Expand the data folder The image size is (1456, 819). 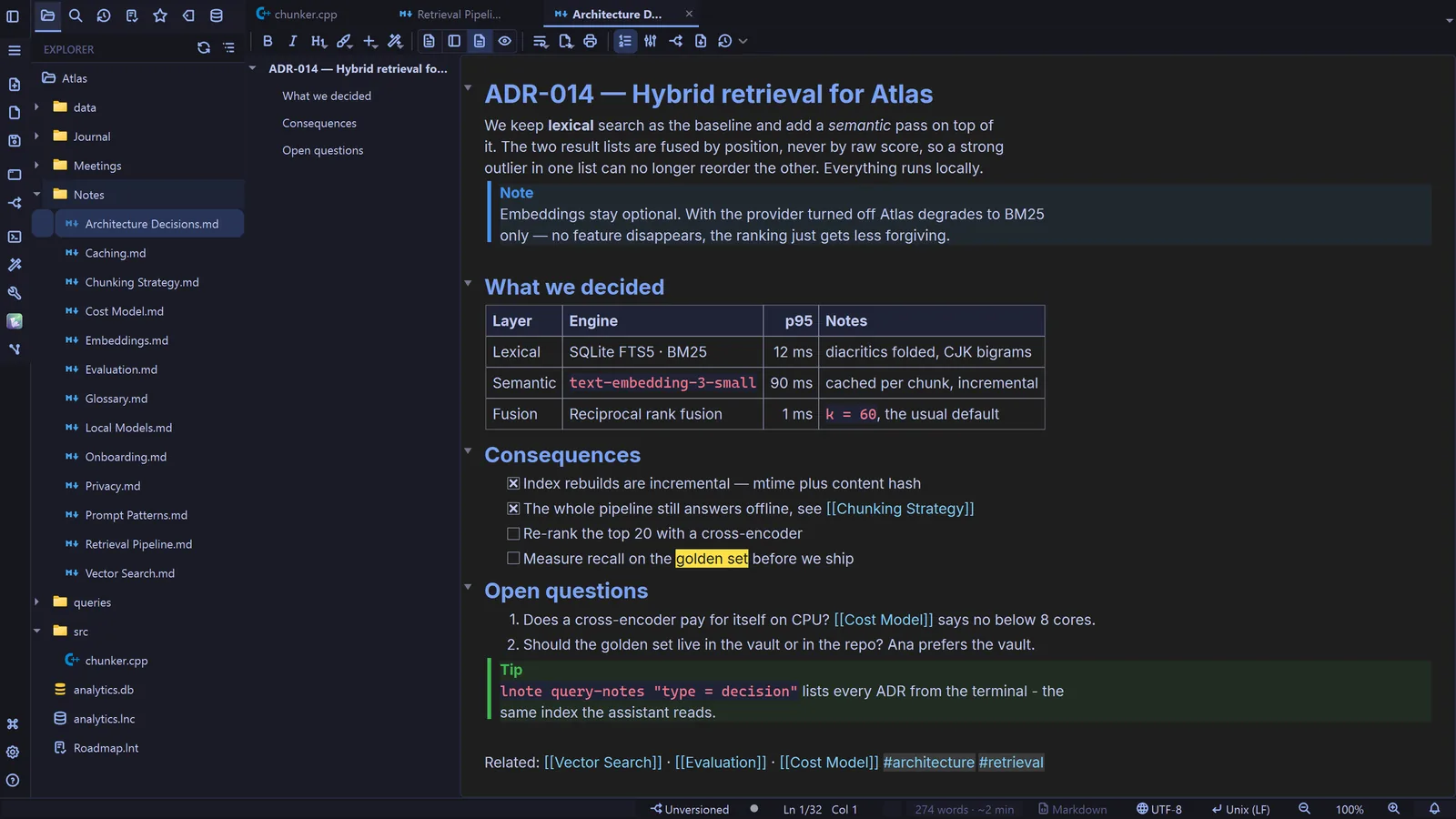(x=36, y=107)
